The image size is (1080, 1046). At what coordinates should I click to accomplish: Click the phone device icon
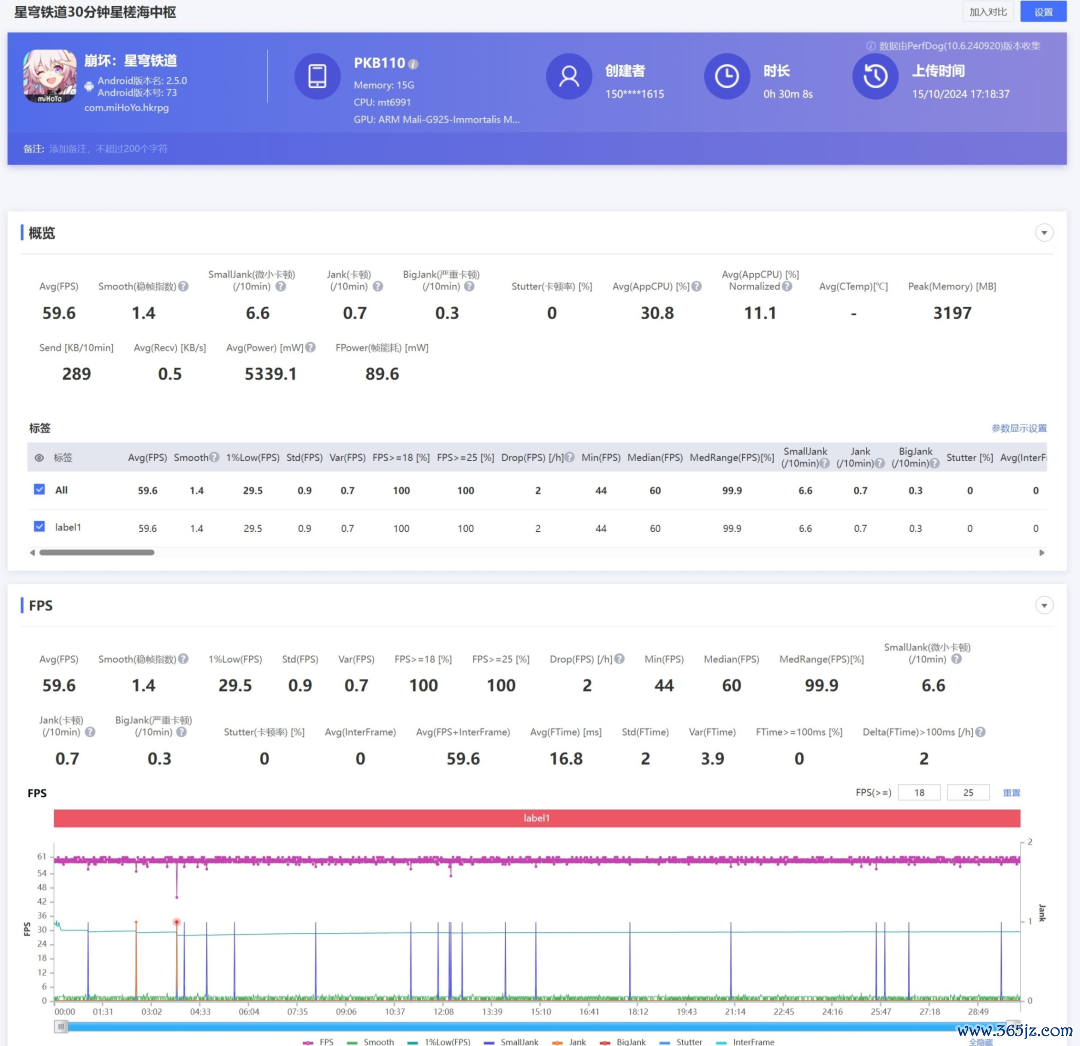pyautogui.click(x=318, y=76)
